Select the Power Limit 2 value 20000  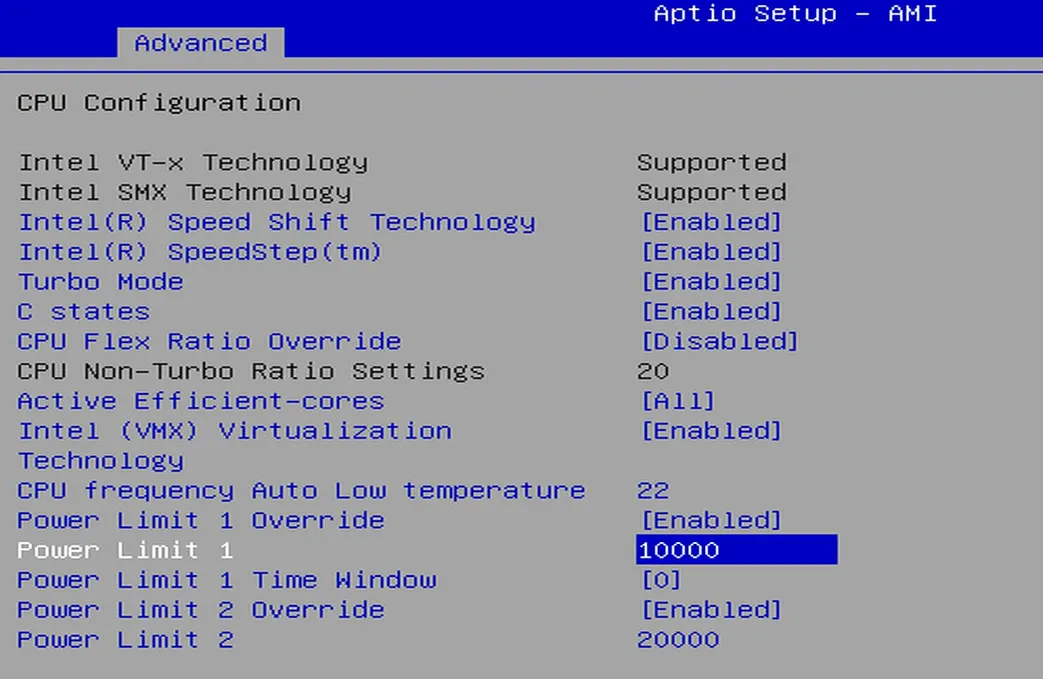click(x=678, y=640)
